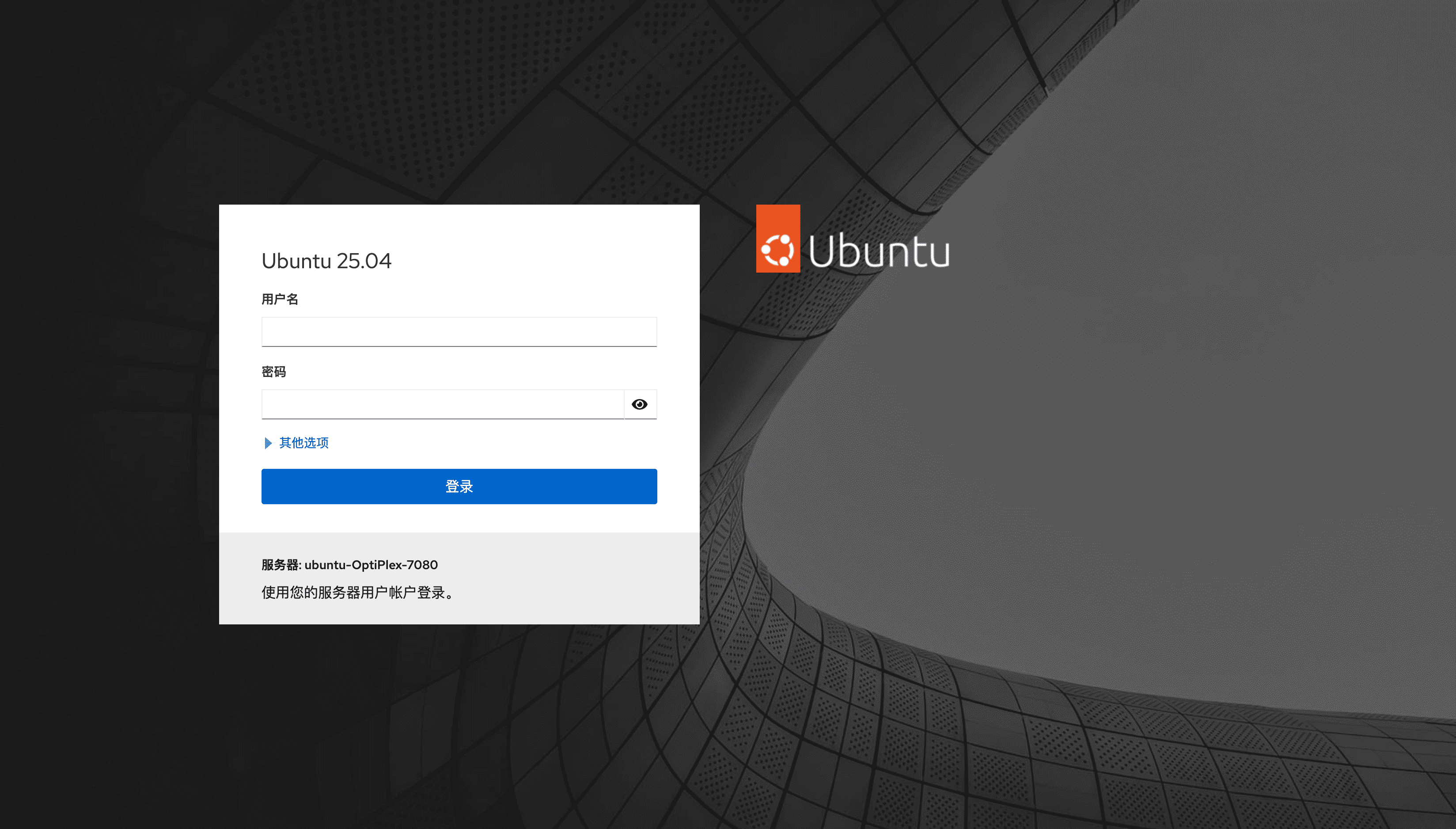Click the orange Ubuntu logo square

pos(777,239)
